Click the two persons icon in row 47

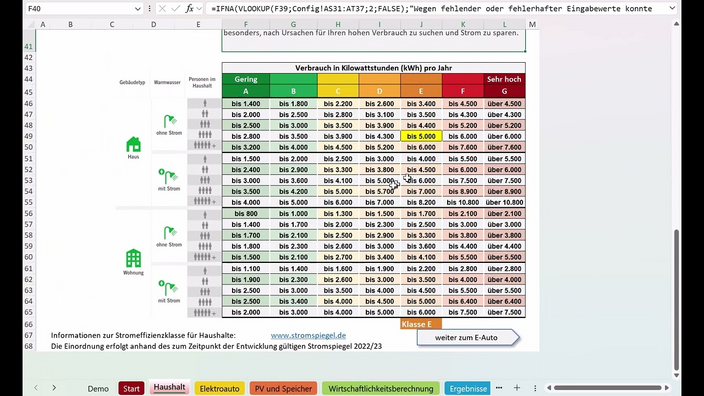click(205, 114)
